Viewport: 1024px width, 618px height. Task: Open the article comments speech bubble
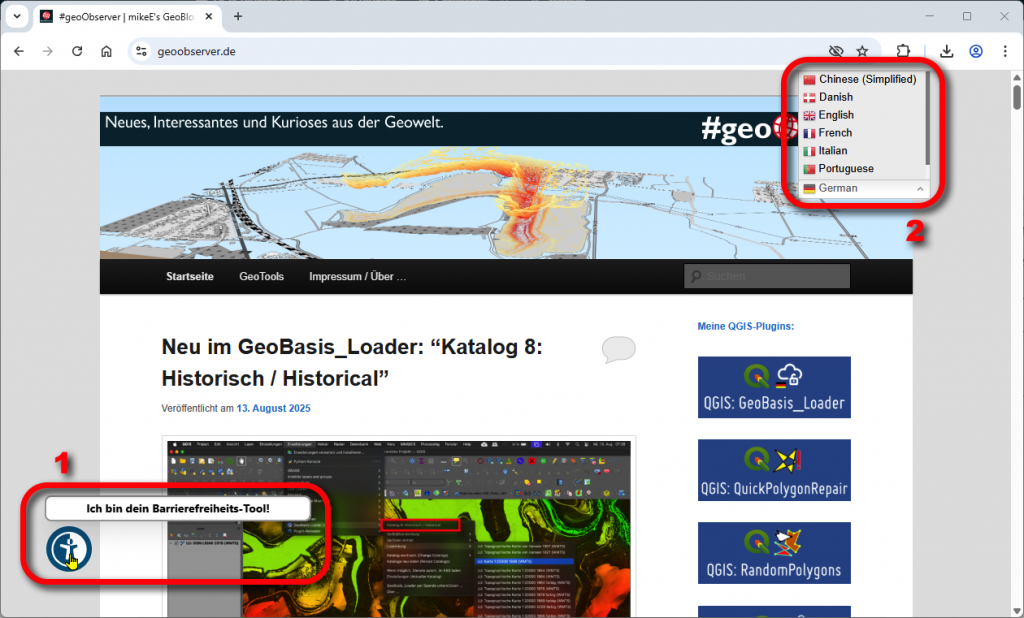click(618, 350)
